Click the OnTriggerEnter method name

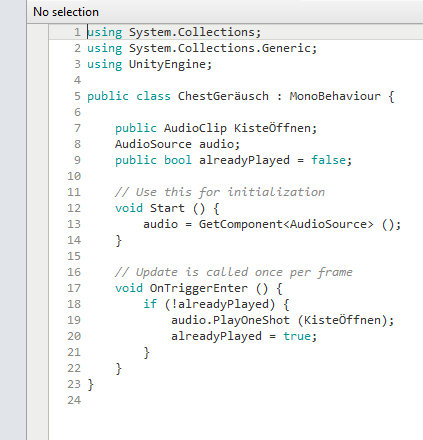point(199,288)
